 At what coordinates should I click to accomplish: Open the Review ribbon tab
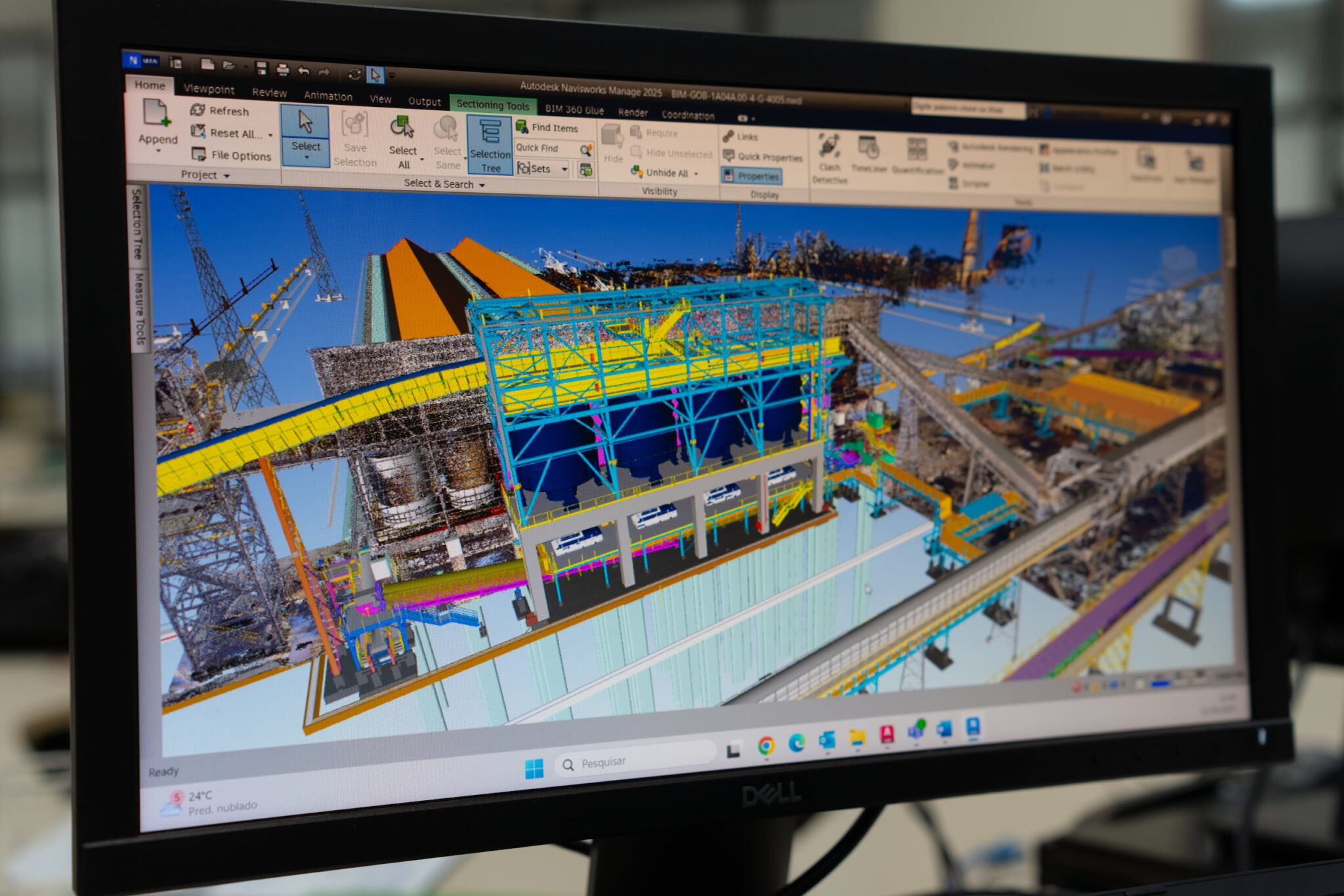[x=269, y=92]
